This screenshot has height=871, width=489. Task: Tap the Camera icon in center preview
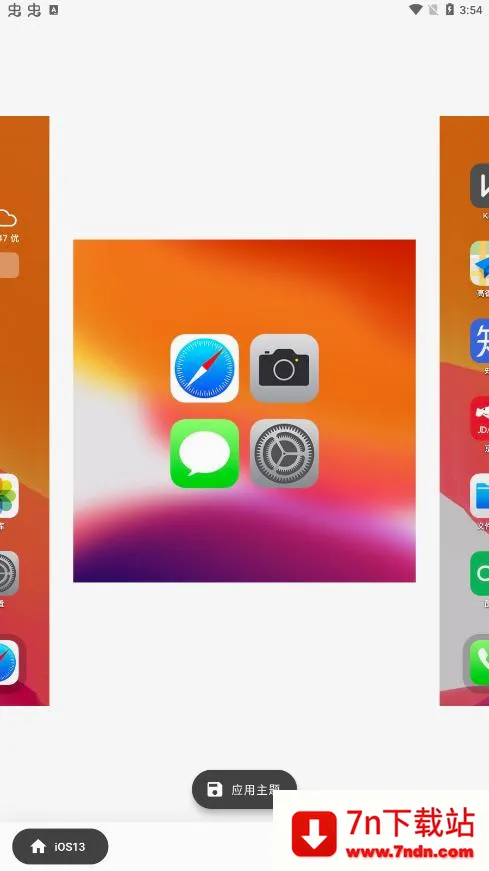pos(284,368)
